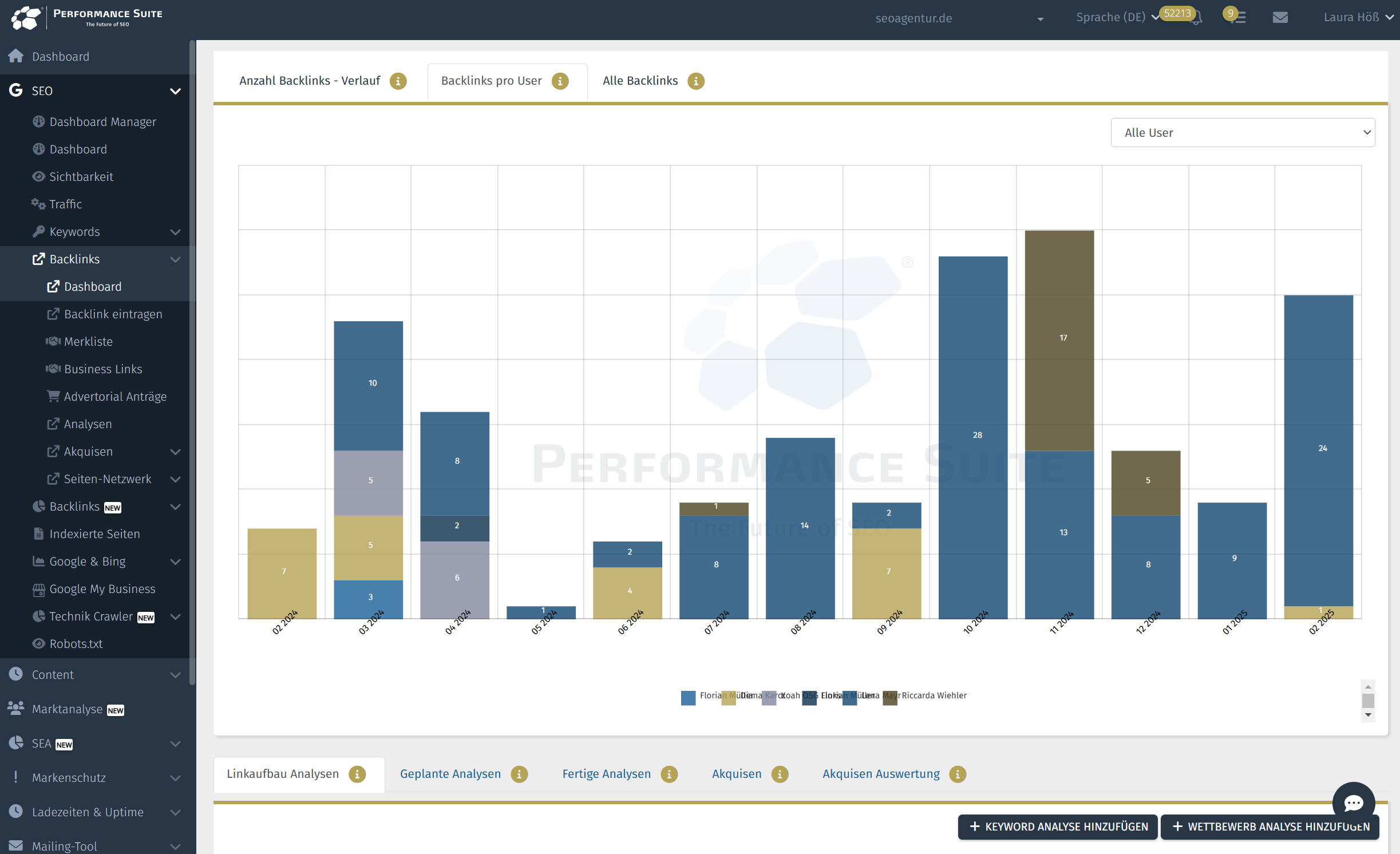Open the chat bubble widget
The image size is (1400, 854).
click(1353, 802)
